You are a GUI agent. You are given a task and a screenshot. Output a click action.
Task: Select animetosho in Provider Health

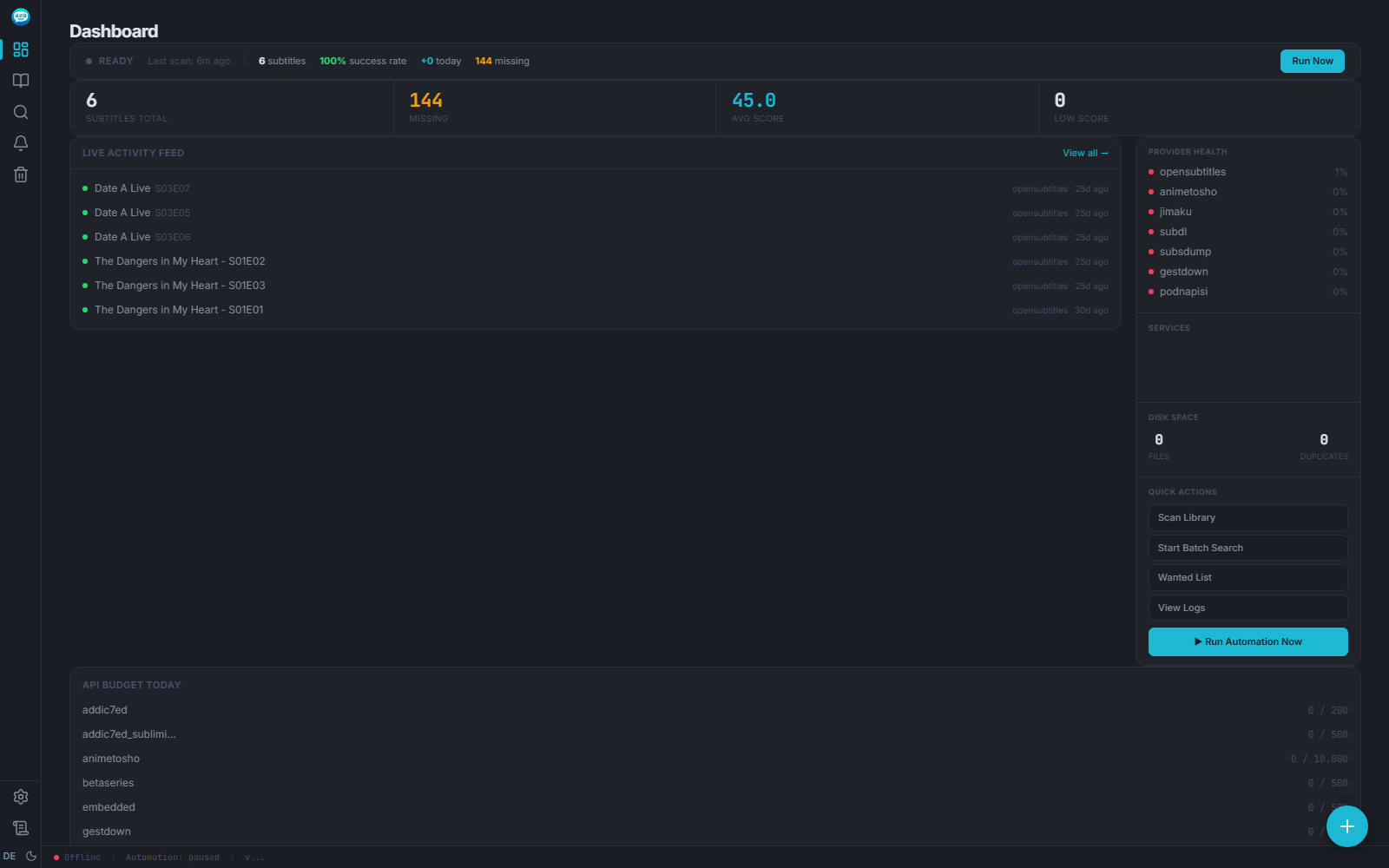point(1247,192)
